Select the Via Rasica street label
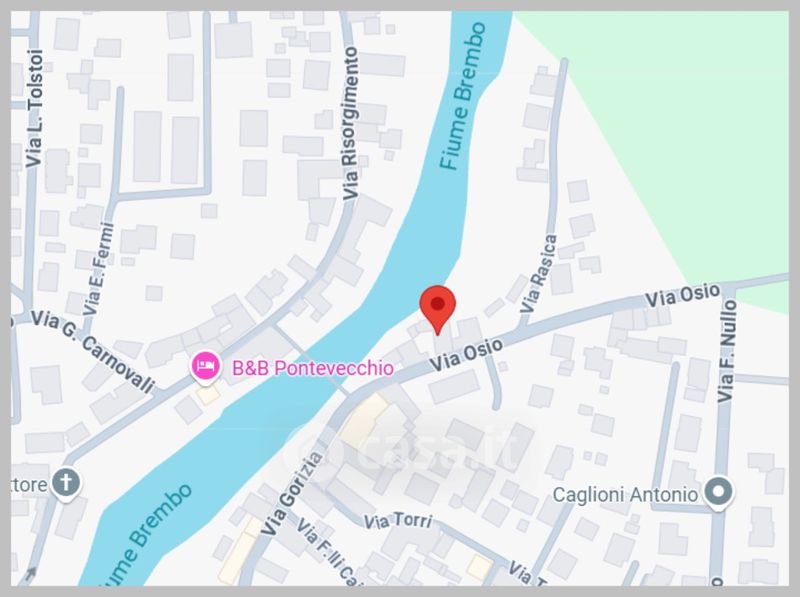Screen dimensions: 800x597 (538, 273)
